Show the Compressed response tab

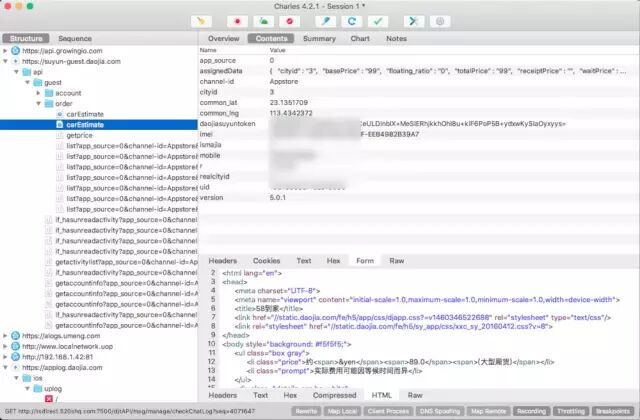334,395
